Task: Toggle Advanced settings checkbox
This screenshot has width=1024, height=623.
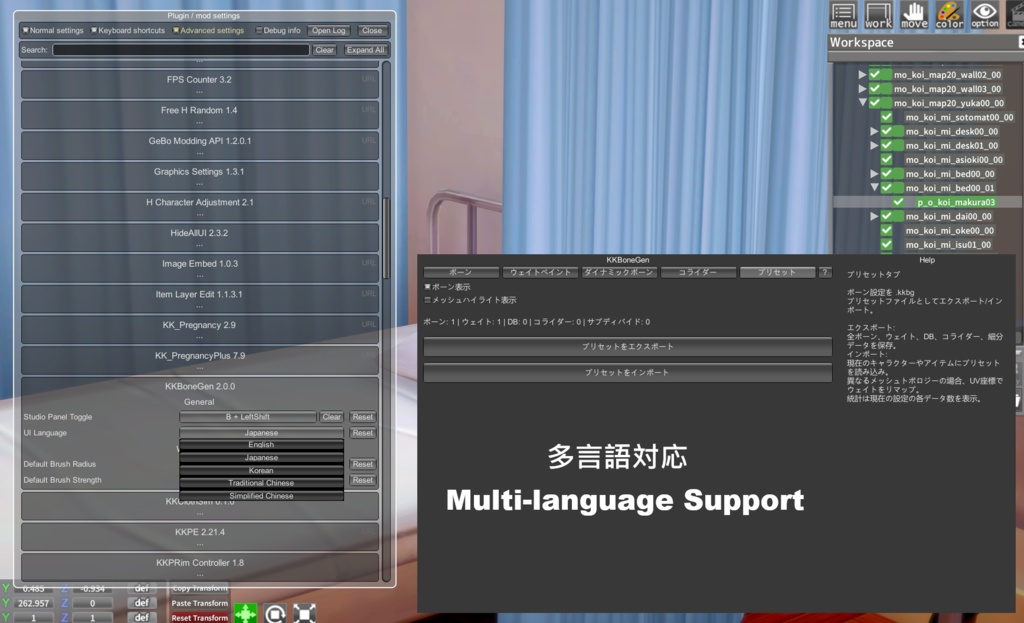Action: click(x=176, y=30)
